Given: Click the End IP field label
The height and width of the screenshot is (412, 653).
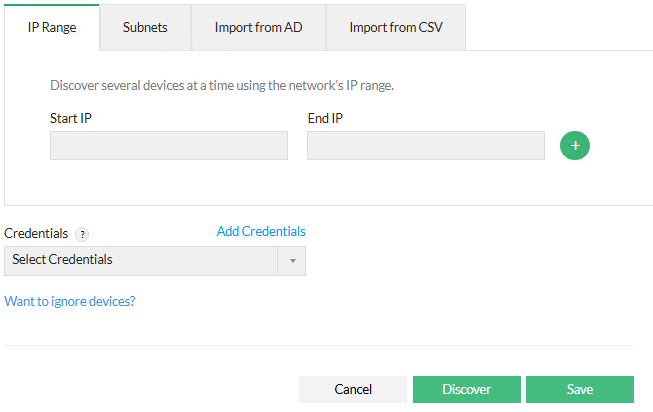Looking at the screenshot, I should coord(326,118).
